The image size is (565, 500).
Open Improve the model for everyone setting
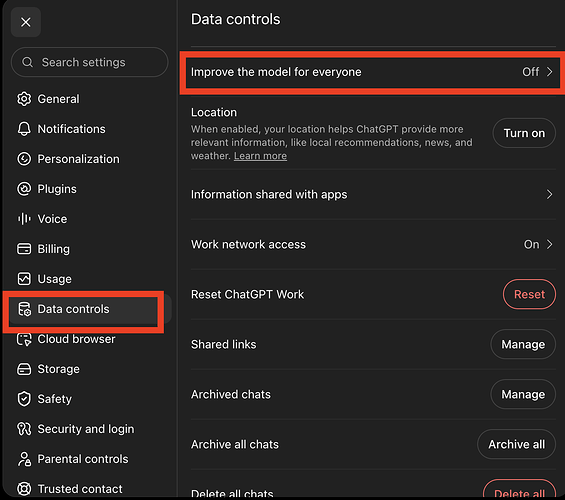(373, 72)
